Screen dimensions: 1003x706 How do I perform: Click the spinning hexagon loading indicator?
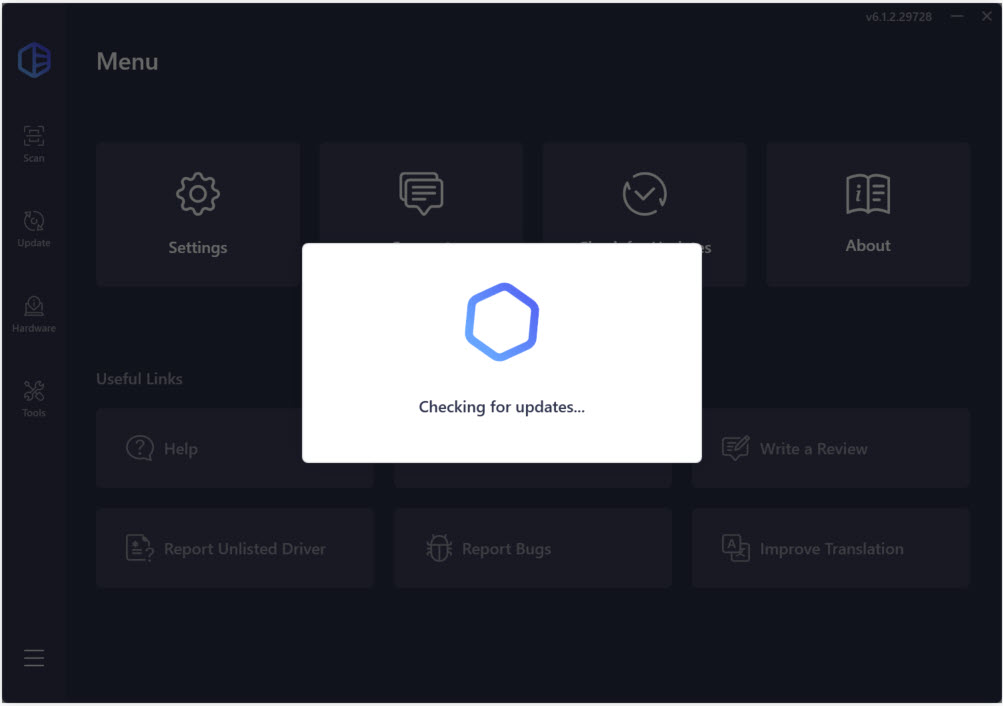click(502, 322)
